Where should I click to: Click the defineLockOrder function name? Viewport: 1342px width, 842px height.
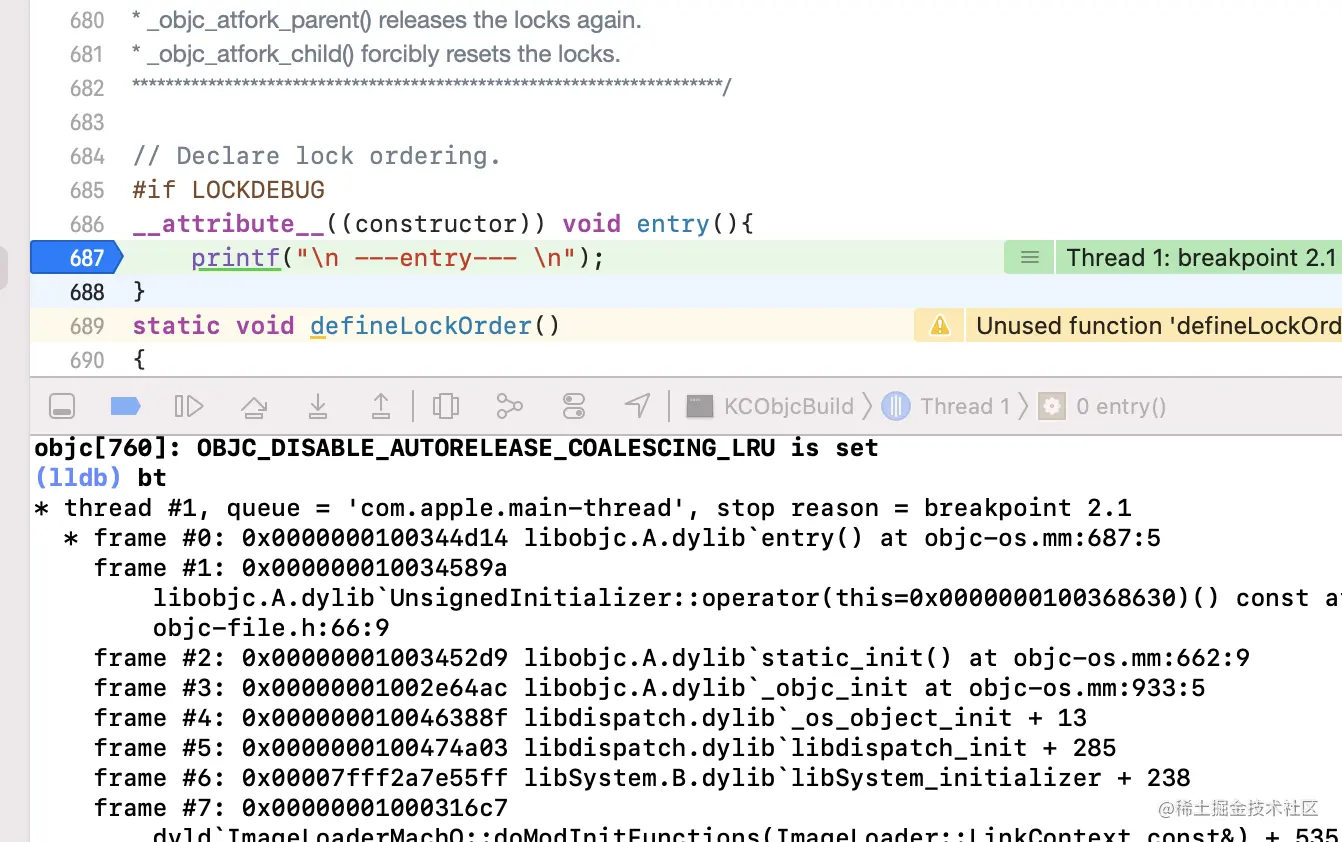(x=421, y=326)
